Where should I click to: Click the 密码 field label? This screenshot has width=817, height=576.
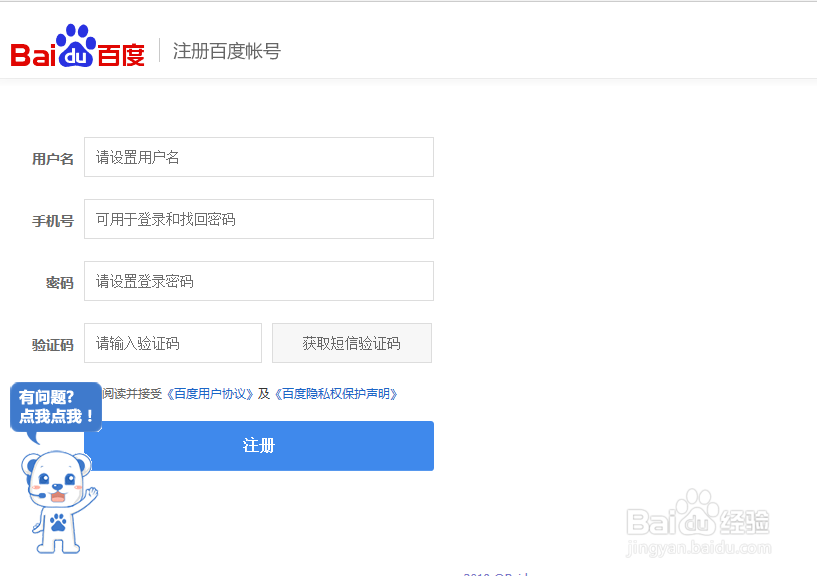tap(59, 283)
